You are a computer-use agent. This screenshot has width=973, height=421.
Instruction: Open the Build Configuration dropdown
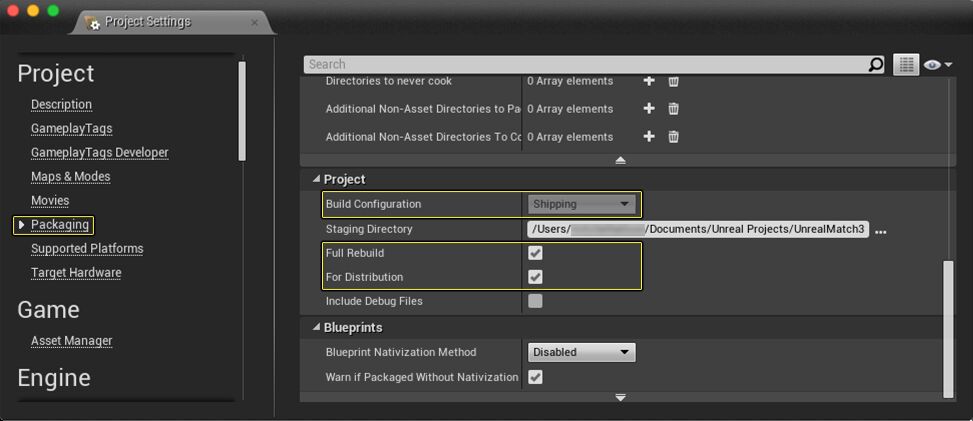click(581, 204)
